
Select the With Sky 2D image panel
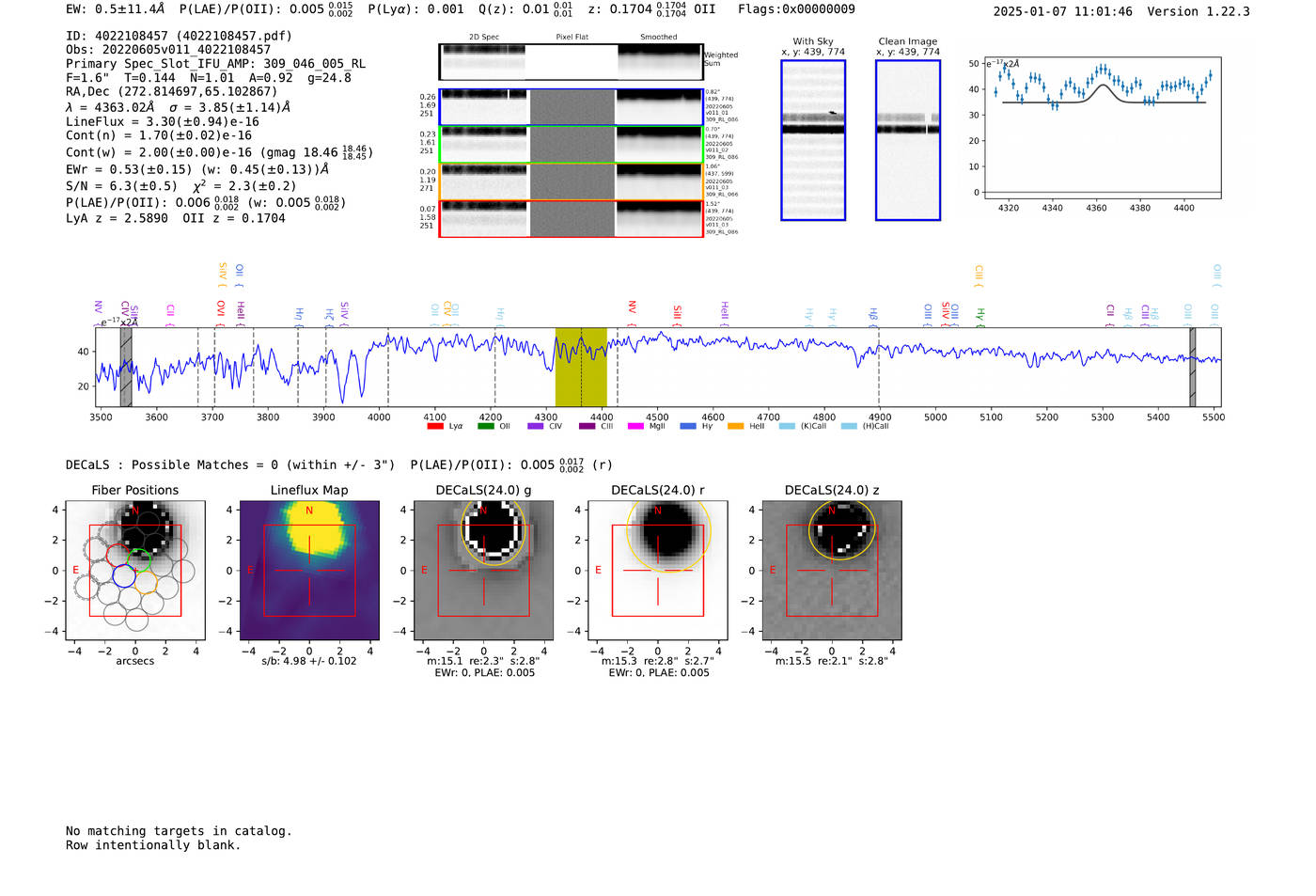[x=813, y=140]
